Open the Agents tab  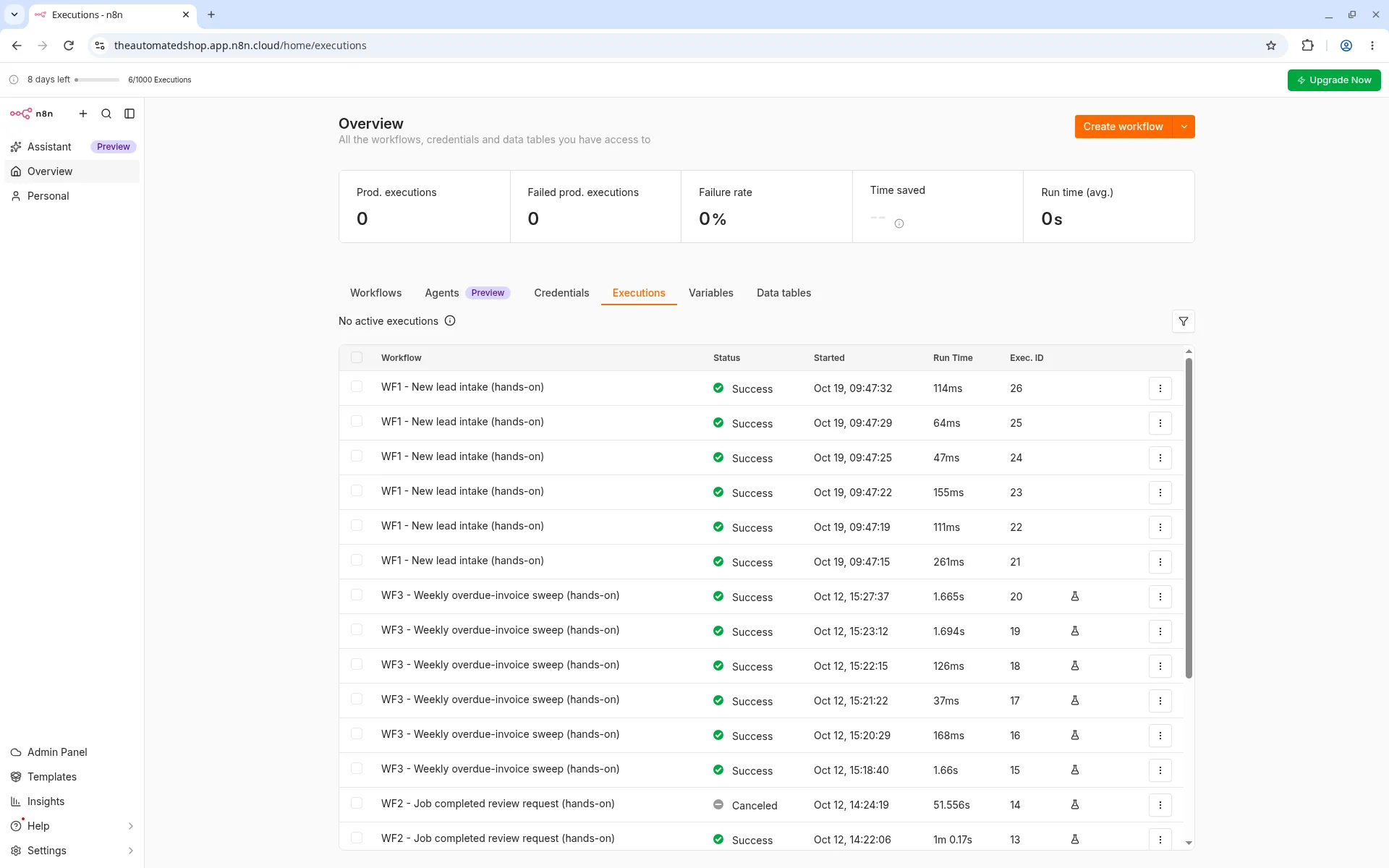(x=468, y=293)
